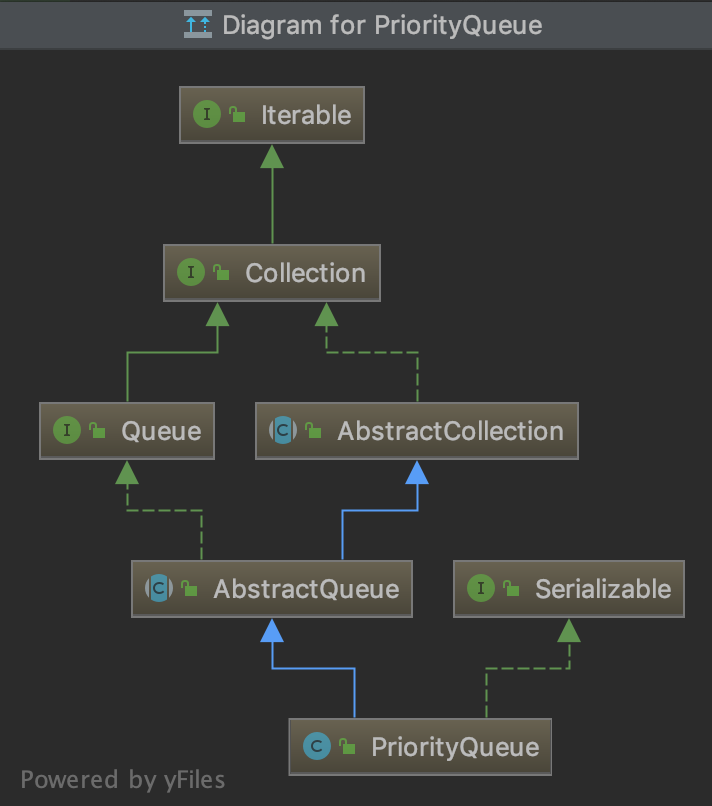Click the visibility padlock beside Iterable
Image resolution: width=712 pixels, height=806 pixels.
[x=236, y=114]
